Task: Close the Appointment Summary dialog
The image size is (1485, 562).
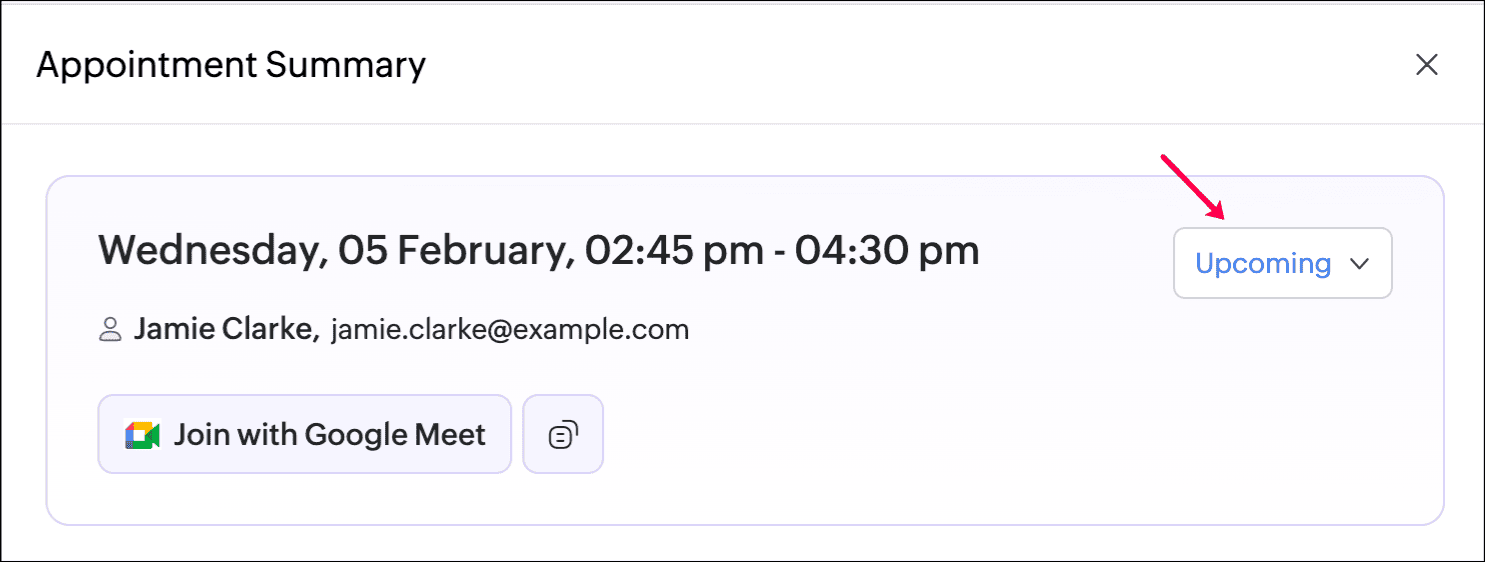Action: (x=1426, y=65)
